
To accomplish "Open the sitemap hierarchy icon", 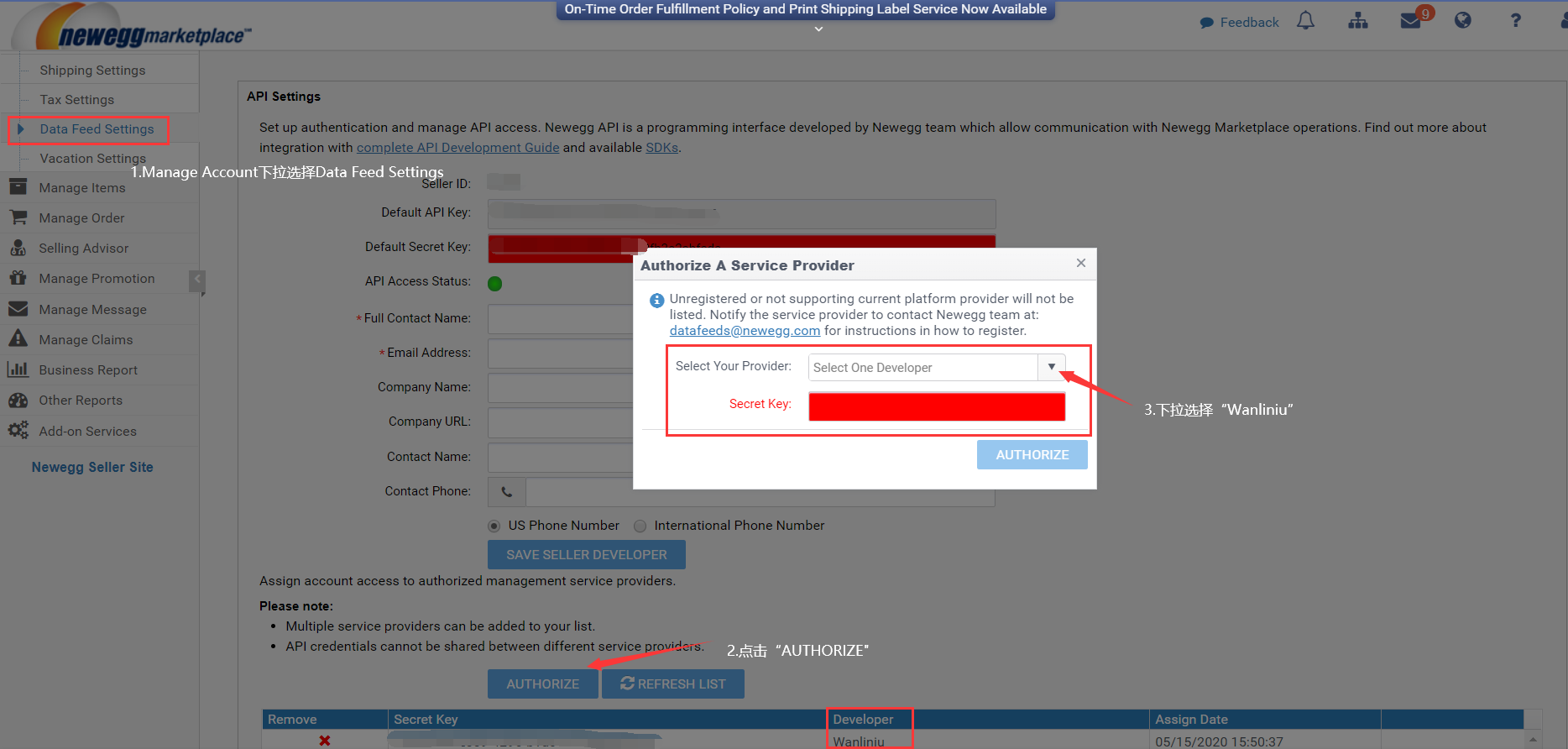I will (x=1358, y=21).
